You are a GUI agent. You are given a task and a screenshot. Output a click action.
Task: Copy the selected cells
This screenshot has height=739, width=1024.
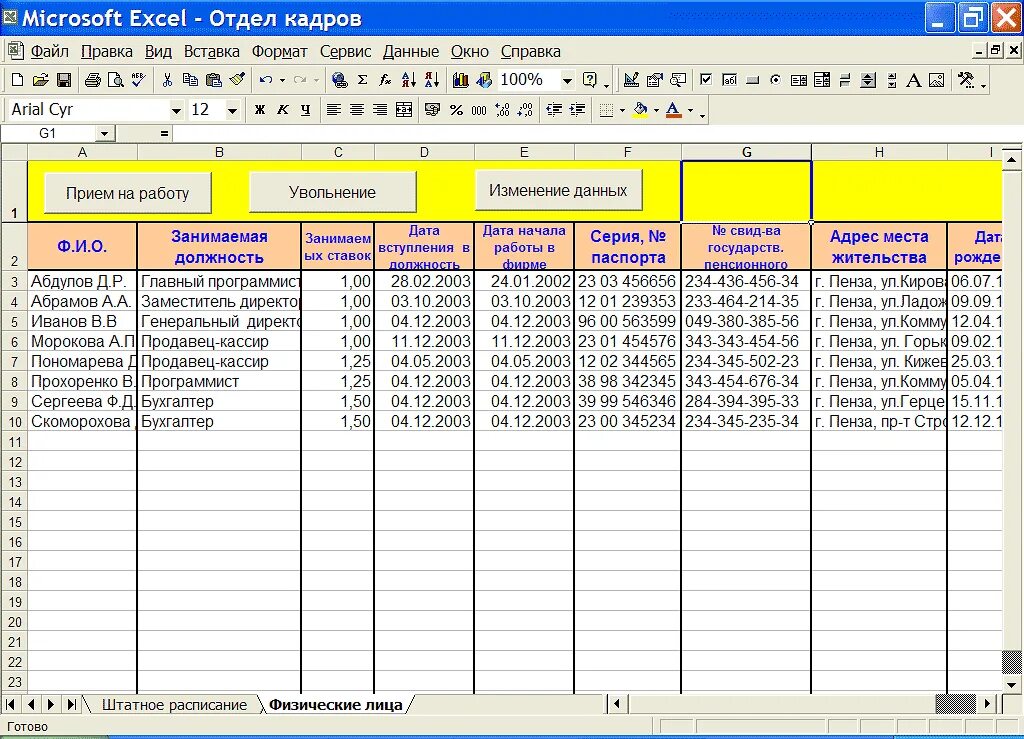point(190,80)
